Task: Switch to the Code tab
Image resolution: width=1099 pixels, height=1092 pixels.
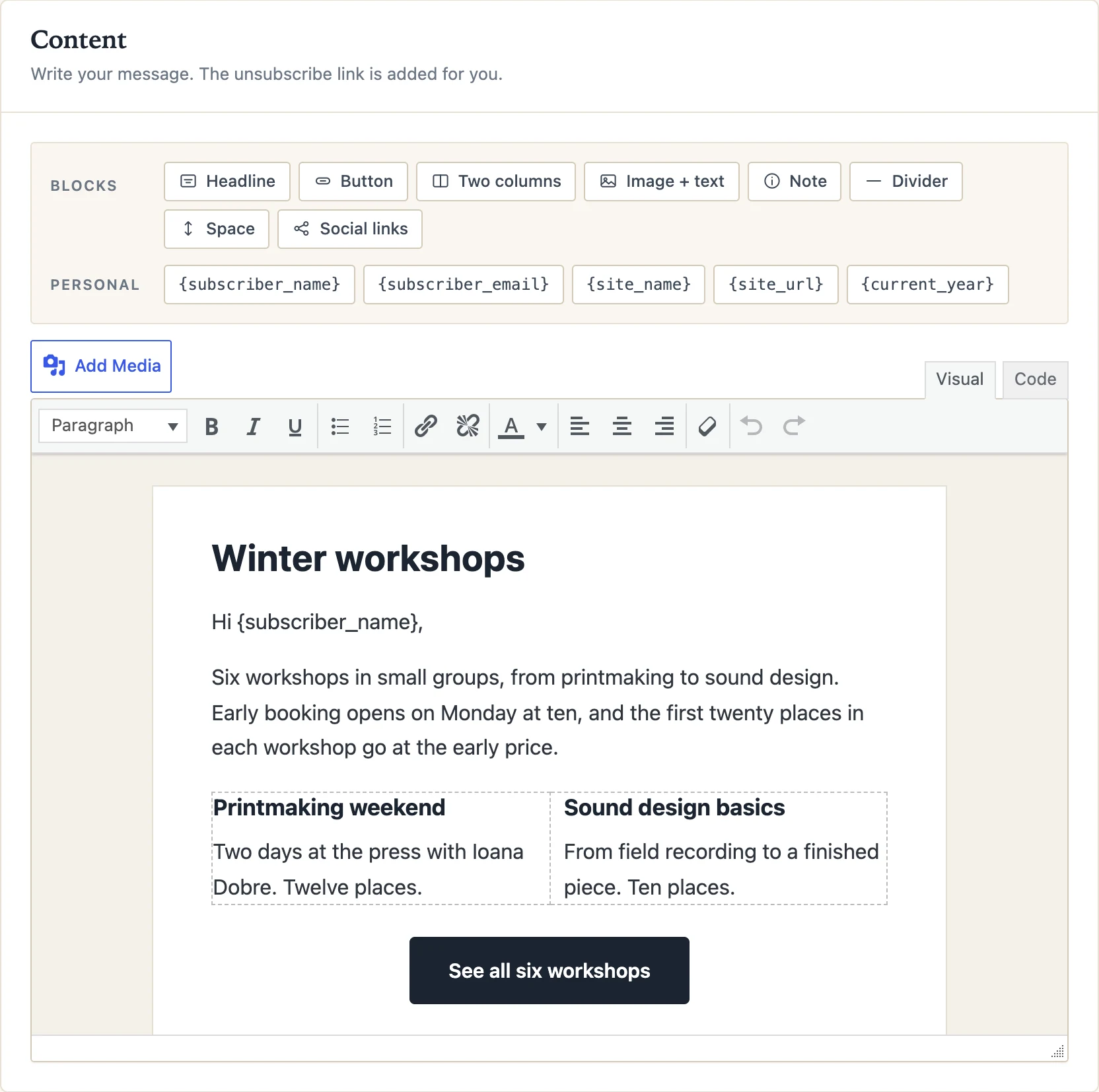Action: pos(1035,380)
